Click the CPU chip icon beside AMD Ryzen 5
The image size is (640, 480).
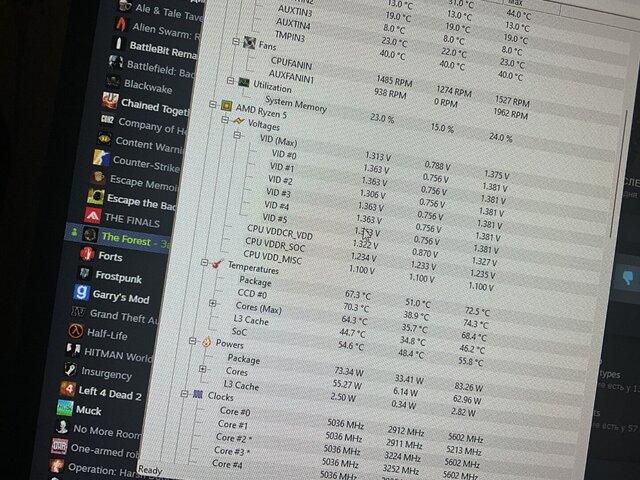pos(225,106)
